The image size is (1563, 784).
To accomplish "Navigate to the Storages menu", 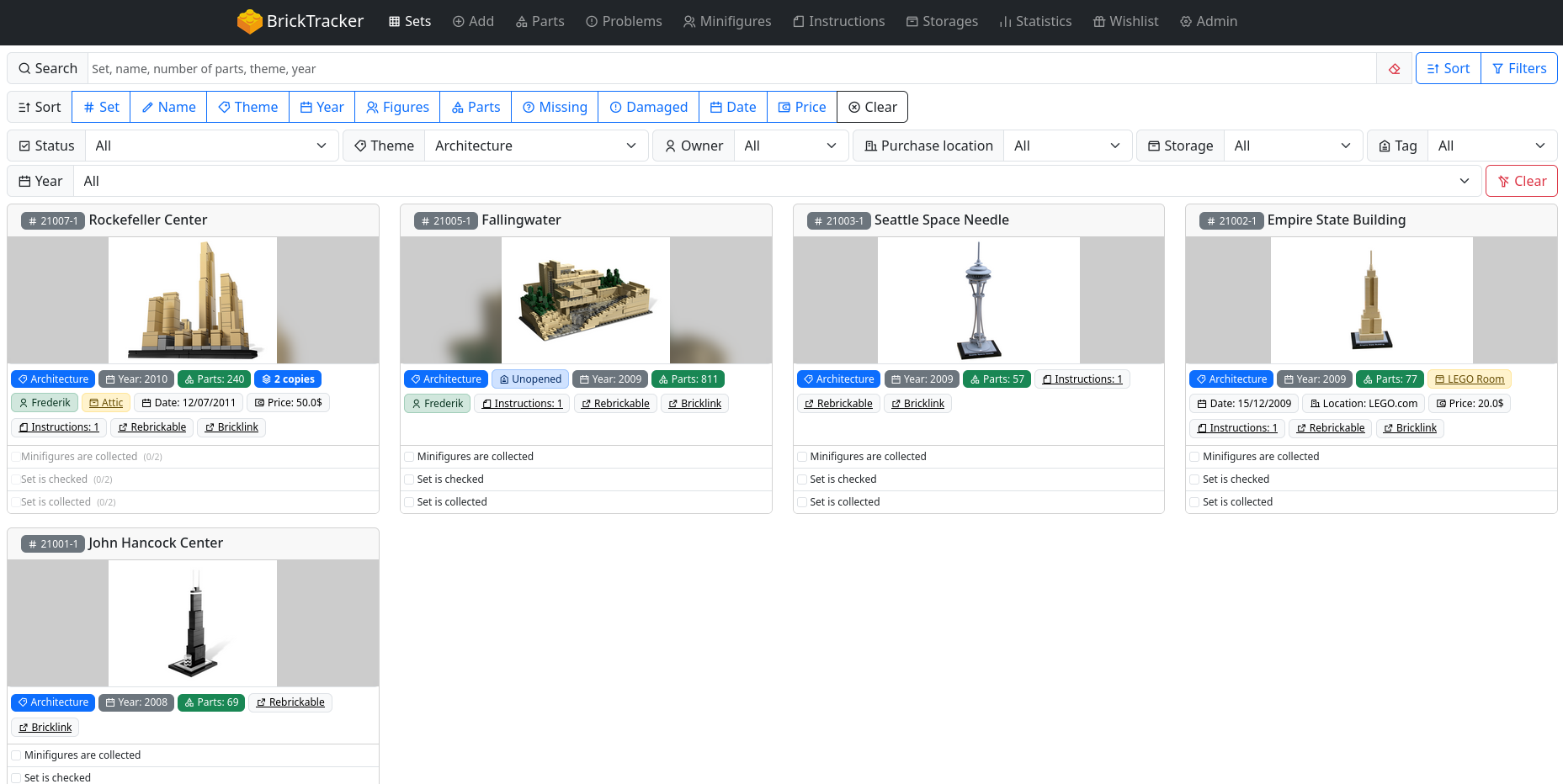I will point(941,22).
